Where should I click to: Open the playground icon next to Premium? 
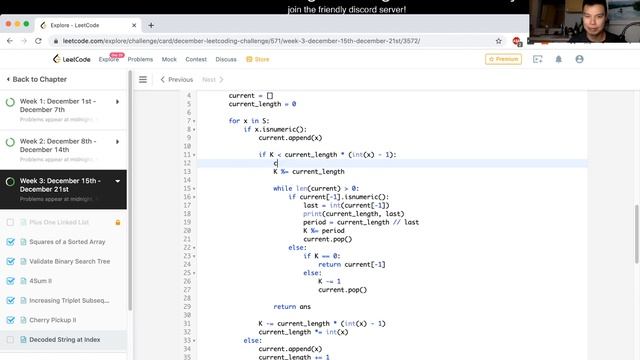(538, 59)
